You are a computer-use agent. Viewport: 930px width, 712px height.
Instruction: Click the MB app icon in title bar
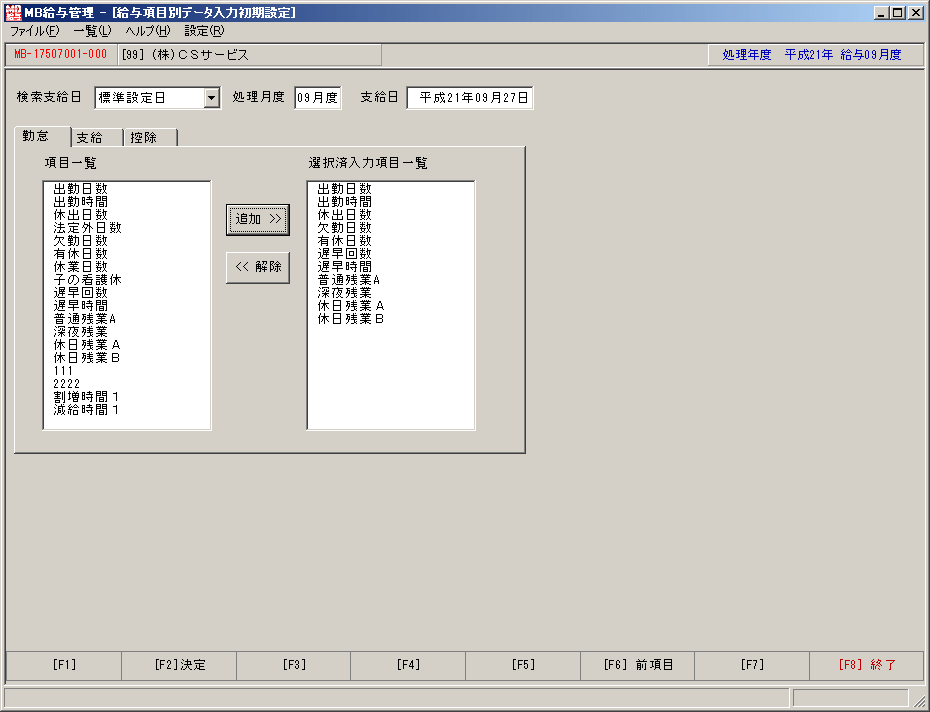click(12, 12)
